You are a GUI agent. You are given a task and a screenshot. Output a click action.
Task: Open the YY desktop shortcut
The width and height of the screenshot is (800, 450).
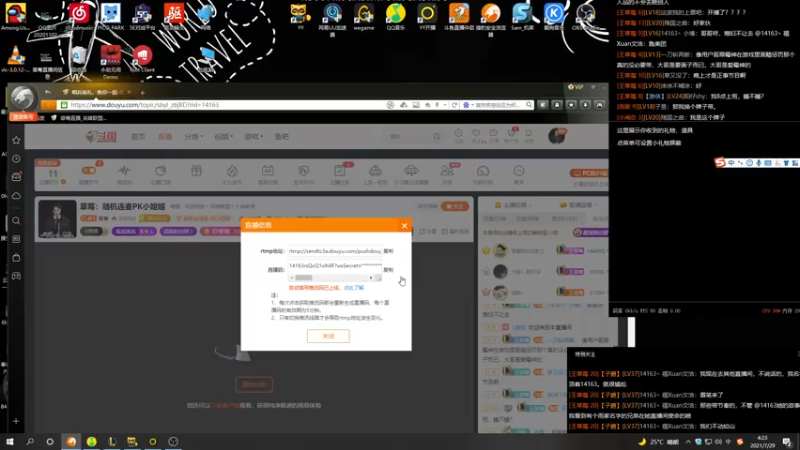tap(301, 16)
